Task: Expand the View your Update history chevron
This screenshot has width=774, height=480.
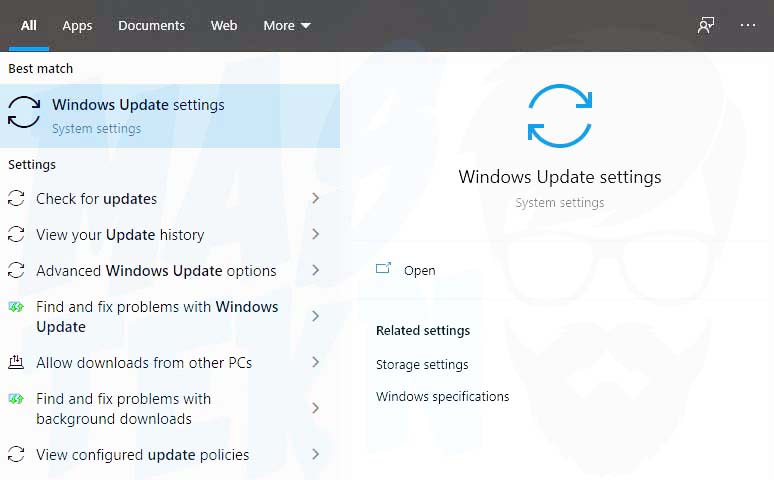Action: (315, 235)
